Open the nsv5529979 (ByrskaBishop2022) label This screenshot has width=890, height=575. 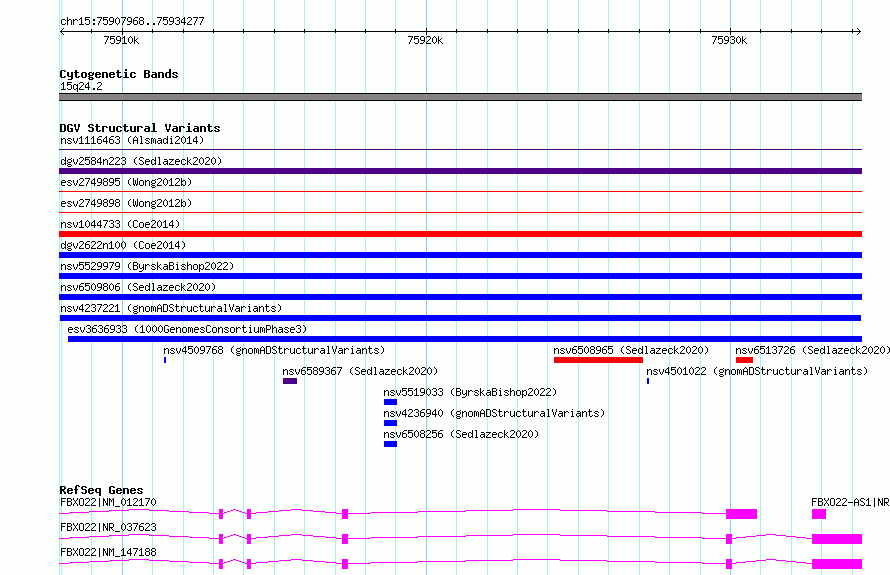147,266
